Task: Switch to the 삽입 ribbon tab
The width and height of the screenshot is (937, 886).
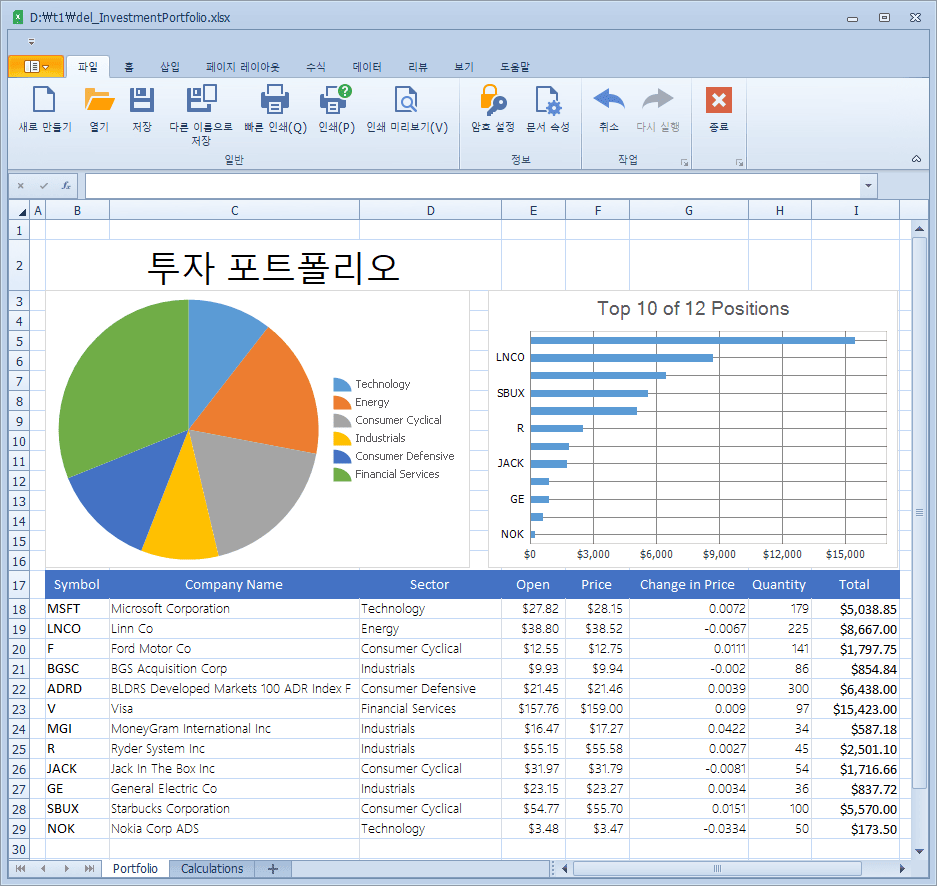Action: click(170, 67)
